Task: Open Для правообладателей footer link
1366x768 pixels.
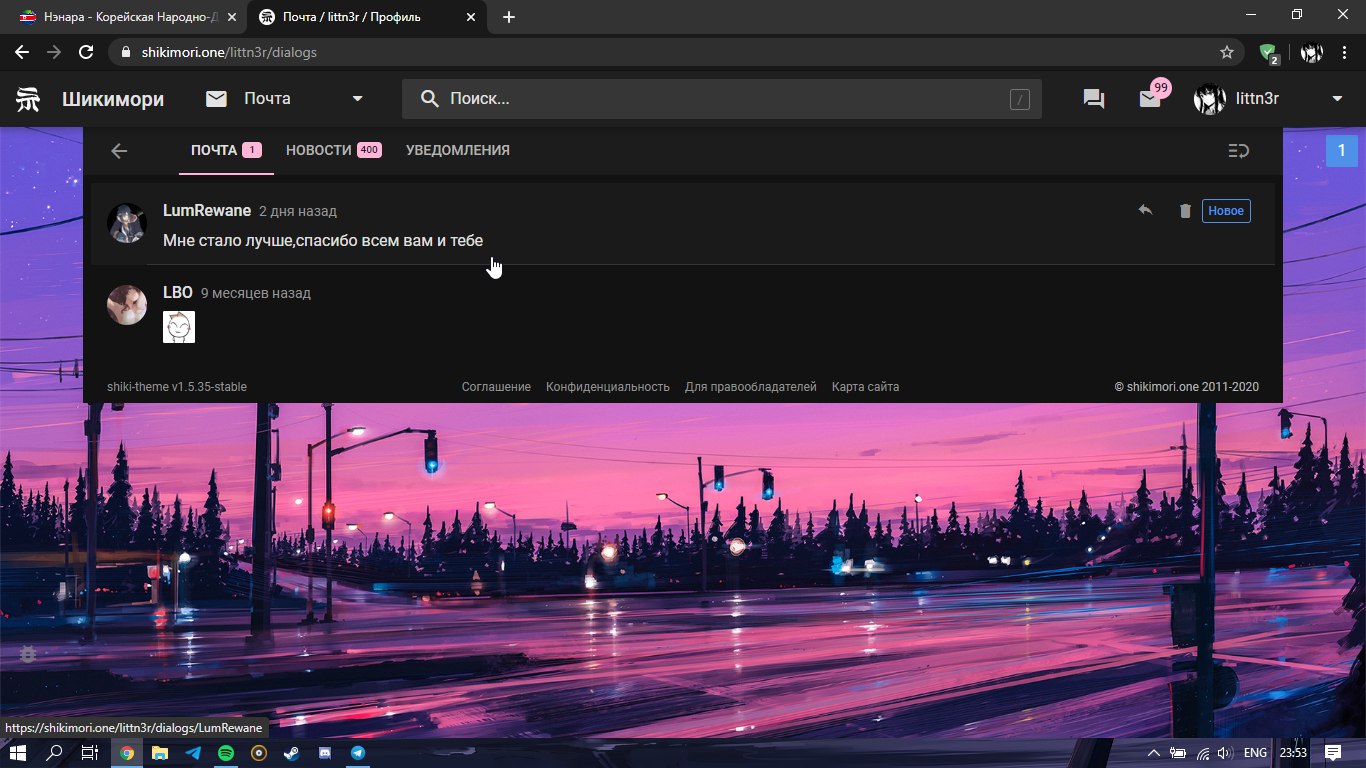Action: point(751,387)
